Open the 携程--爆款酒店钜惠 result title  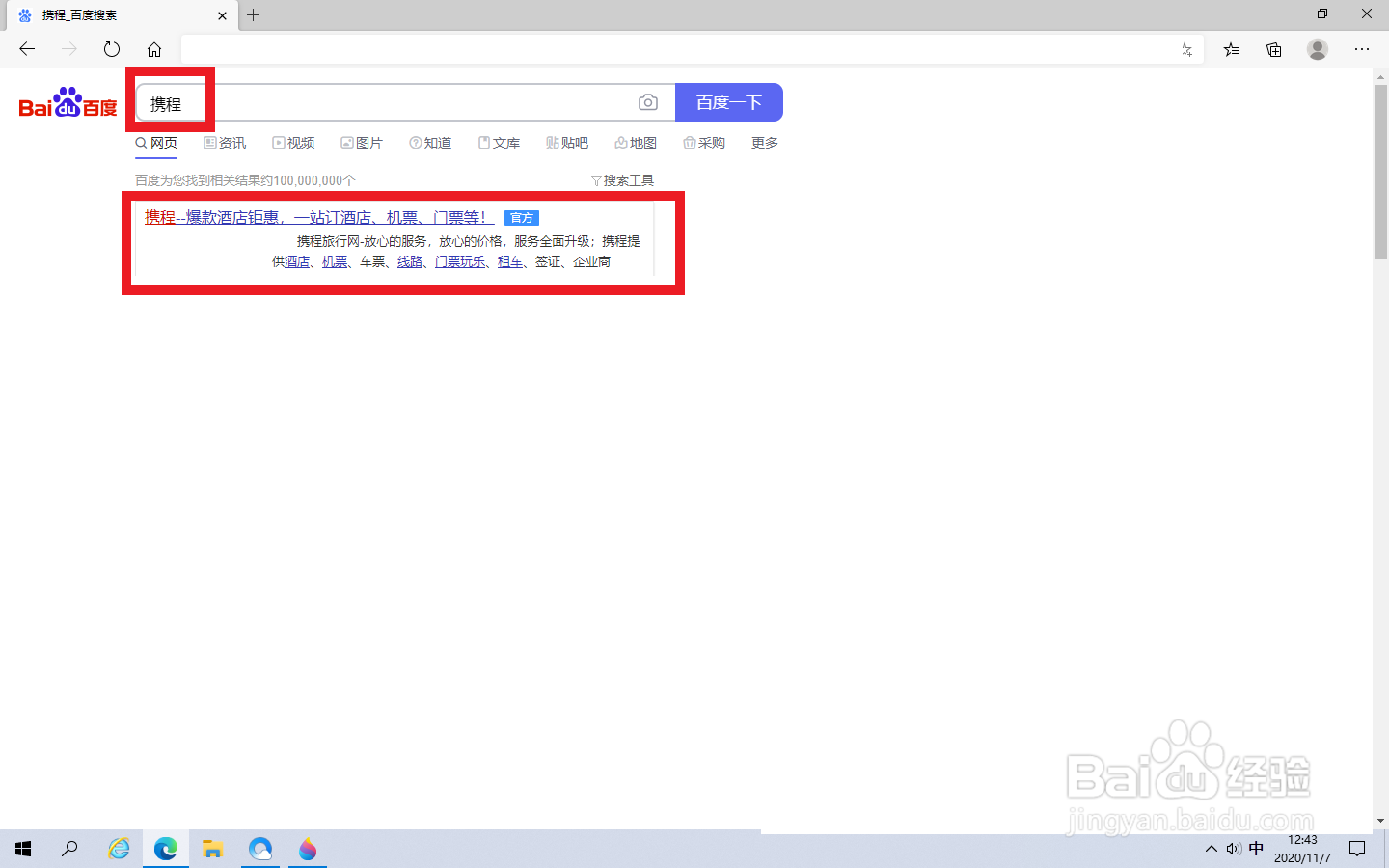point(319,217)
